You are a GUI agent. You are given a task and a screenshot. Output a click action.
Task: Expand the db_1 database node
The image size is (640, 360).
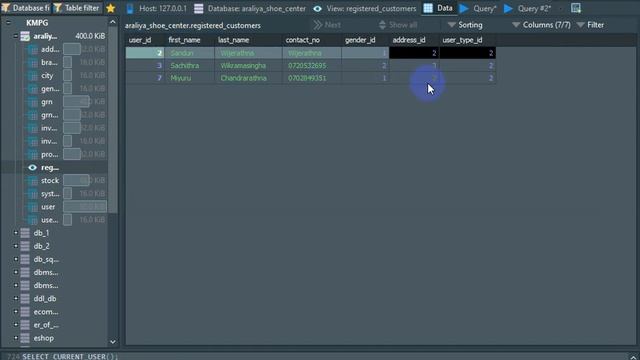(x=16, y=233)
